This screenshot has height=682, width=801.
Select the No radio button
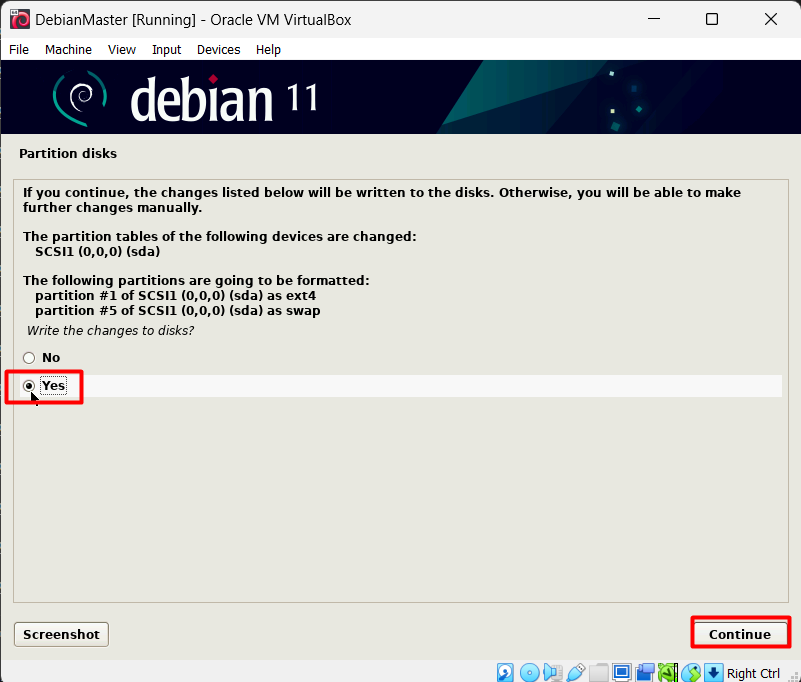point(29,358)
